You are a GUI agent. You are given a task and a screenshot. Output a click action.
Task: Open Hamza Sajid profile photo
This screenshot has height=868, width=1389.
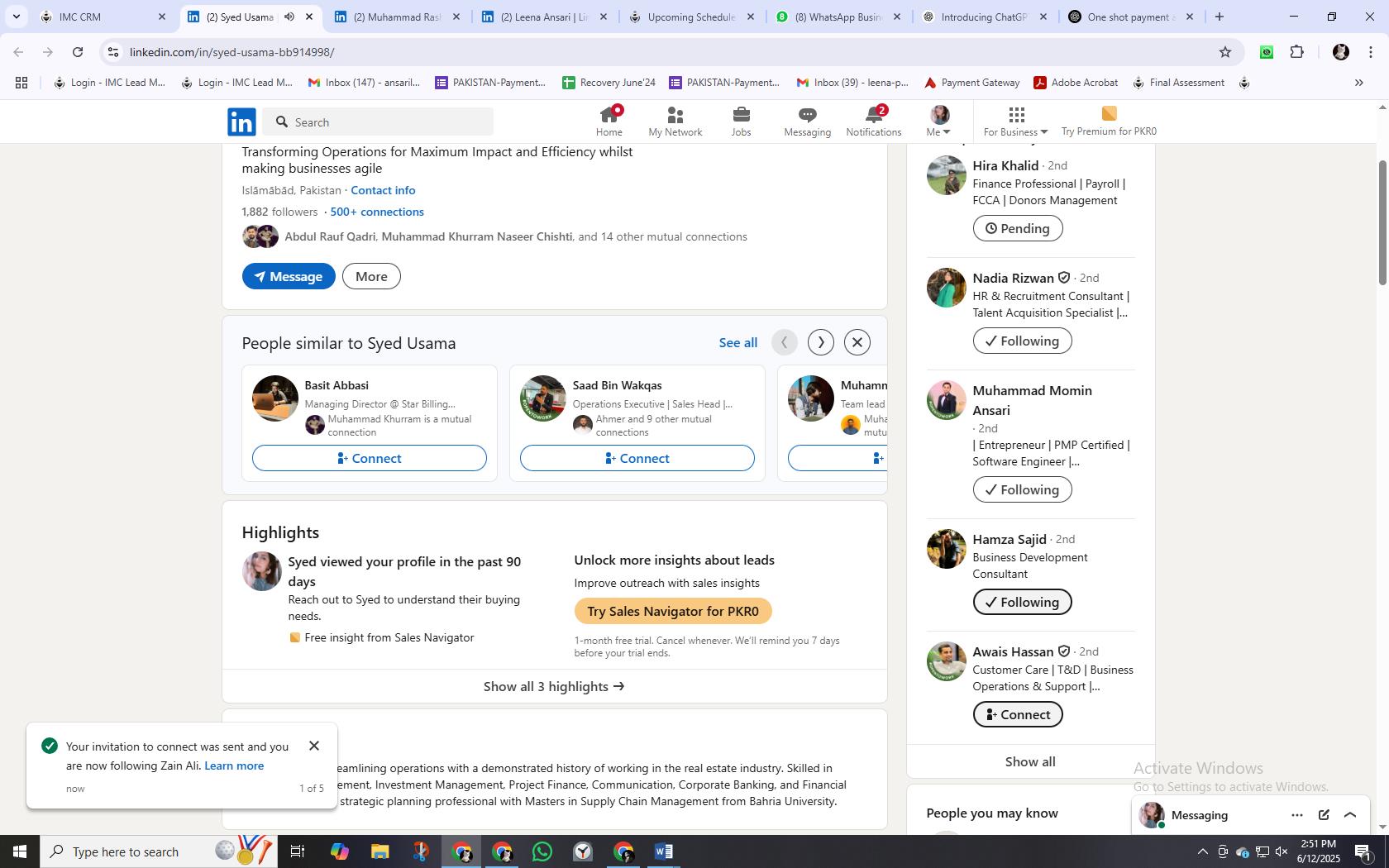coord(947,549)
